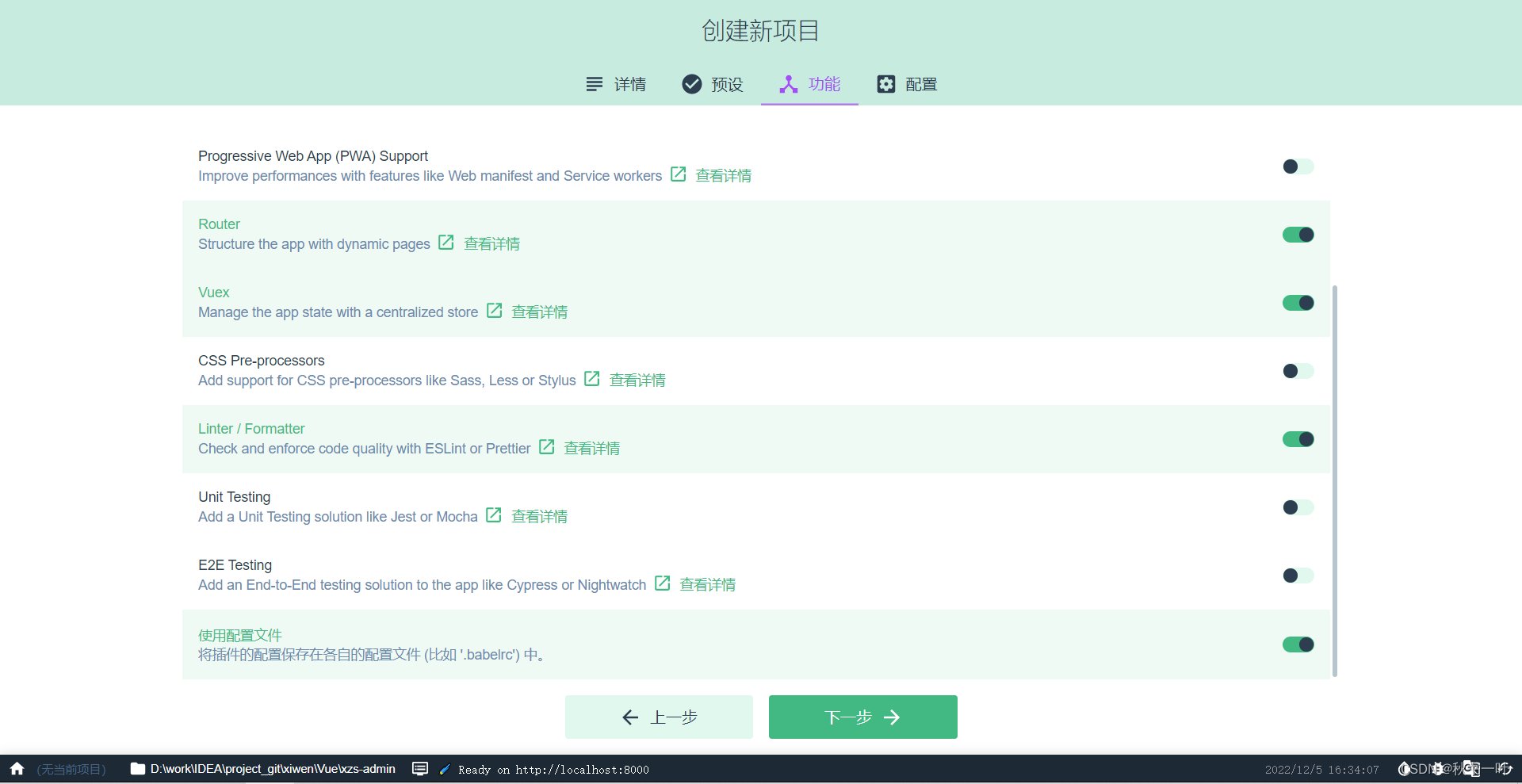Turn off Linter / Formatter toggle

(x=1298, y=439)
